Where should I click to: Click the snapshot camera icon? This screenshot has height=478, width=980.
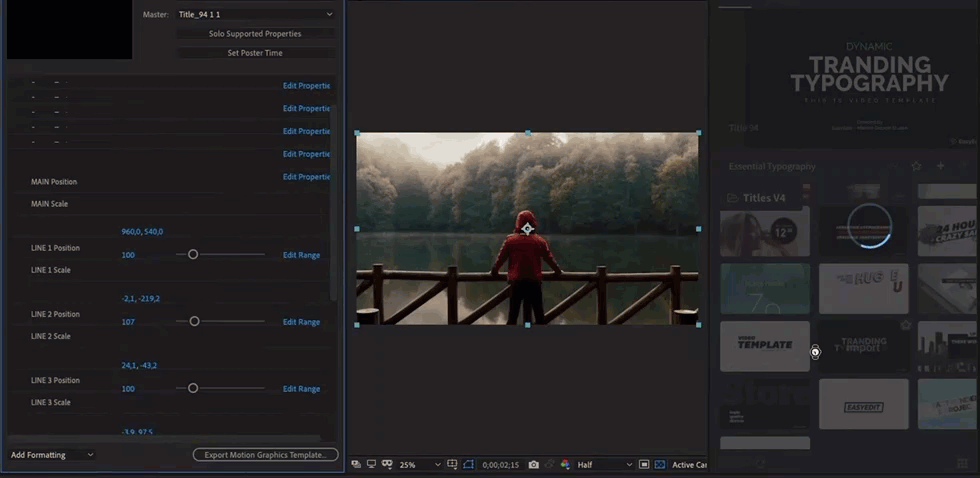click(534, 465)
